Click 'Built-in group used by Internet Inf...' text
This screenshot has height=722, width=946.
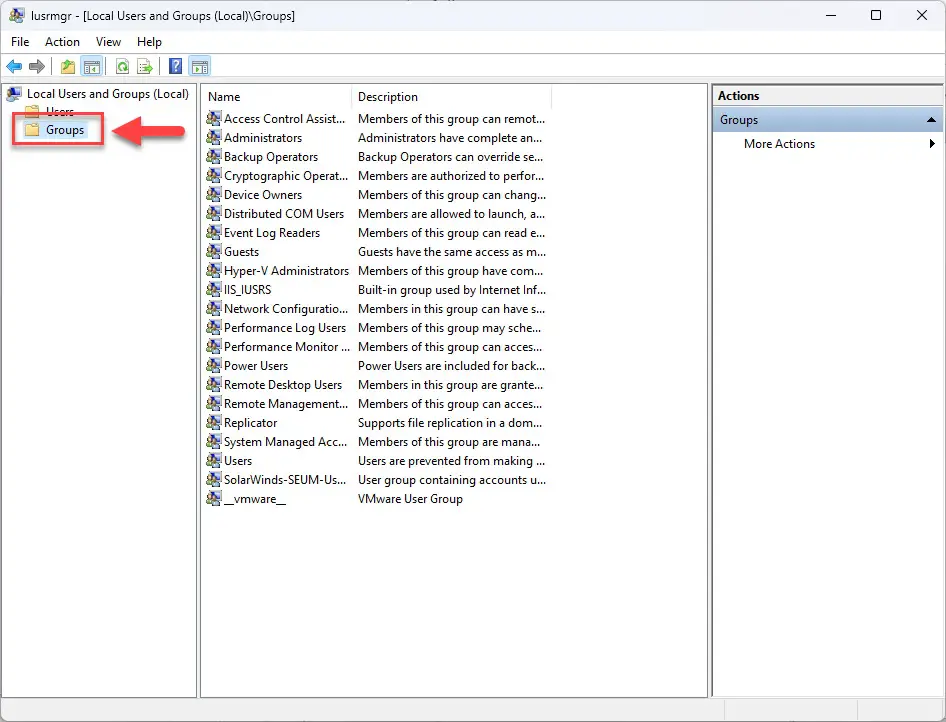click(452, 290)
